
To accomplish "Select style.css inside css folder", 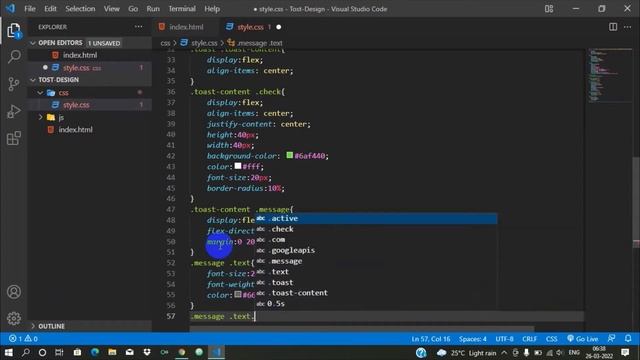I will [90, 105].
